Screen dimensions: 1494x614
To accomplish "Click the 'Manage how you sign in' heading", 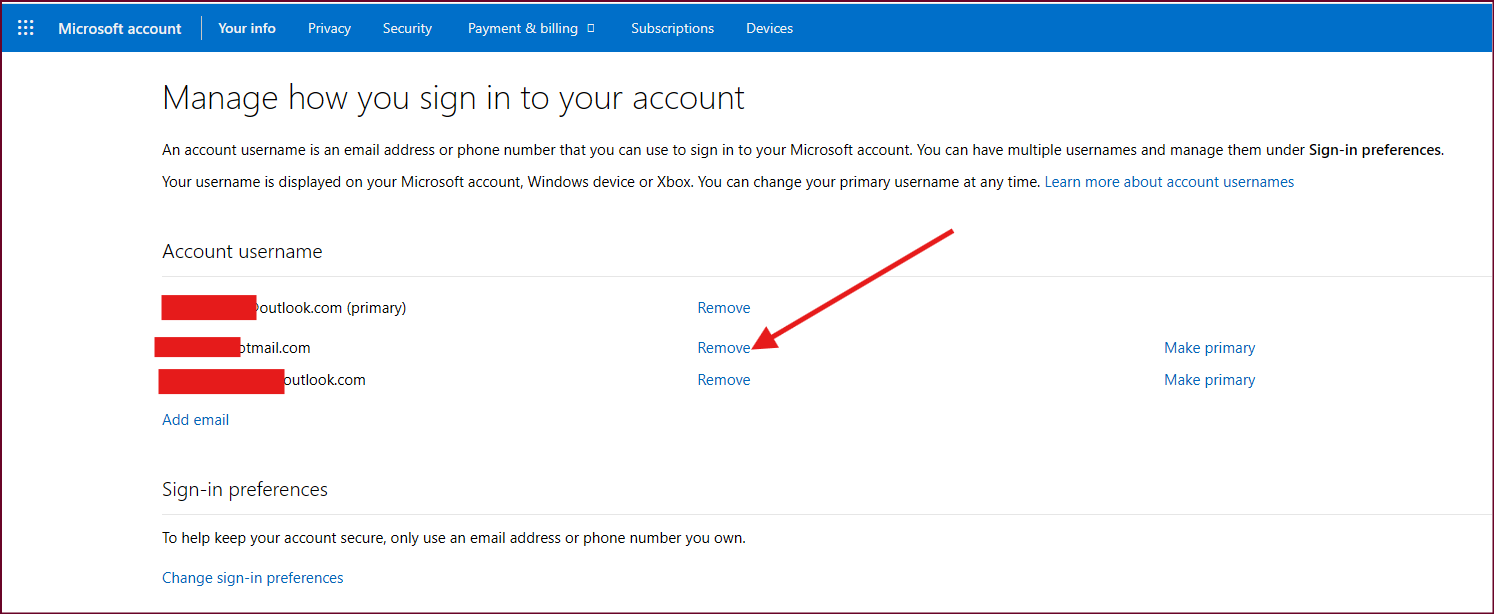I will pos(453,98).
